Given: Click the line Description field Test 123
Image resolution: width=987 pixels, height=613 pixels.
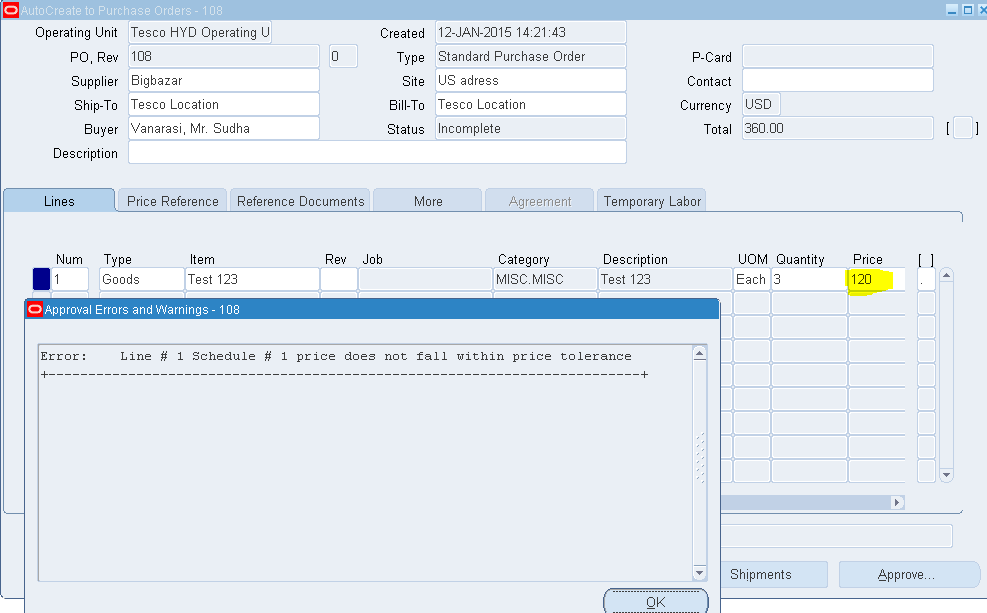Looking at the screenshot, I should click(665, 279).
